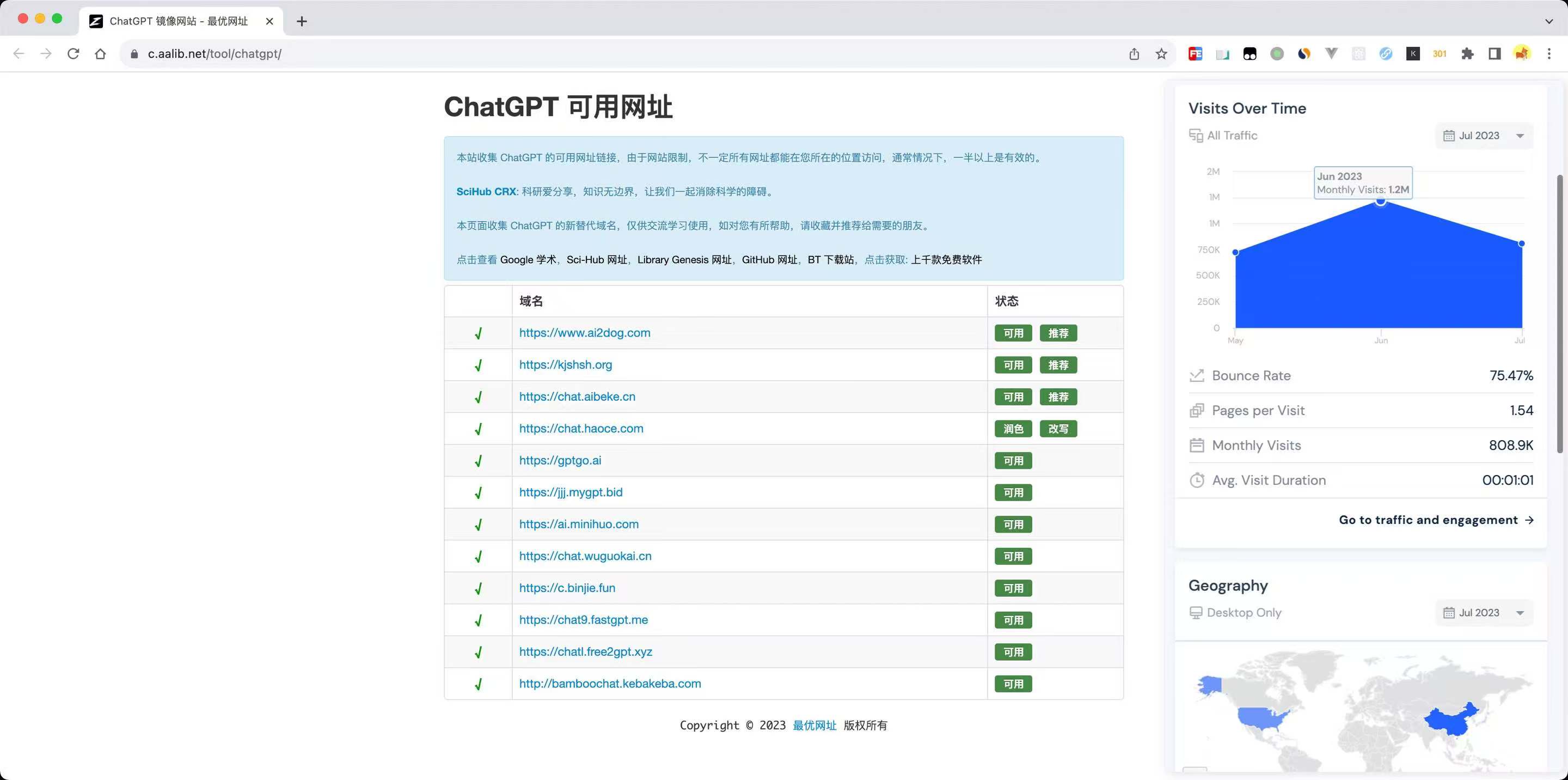
Task: Click the back navigation arrow
Action: click(19, 53)
